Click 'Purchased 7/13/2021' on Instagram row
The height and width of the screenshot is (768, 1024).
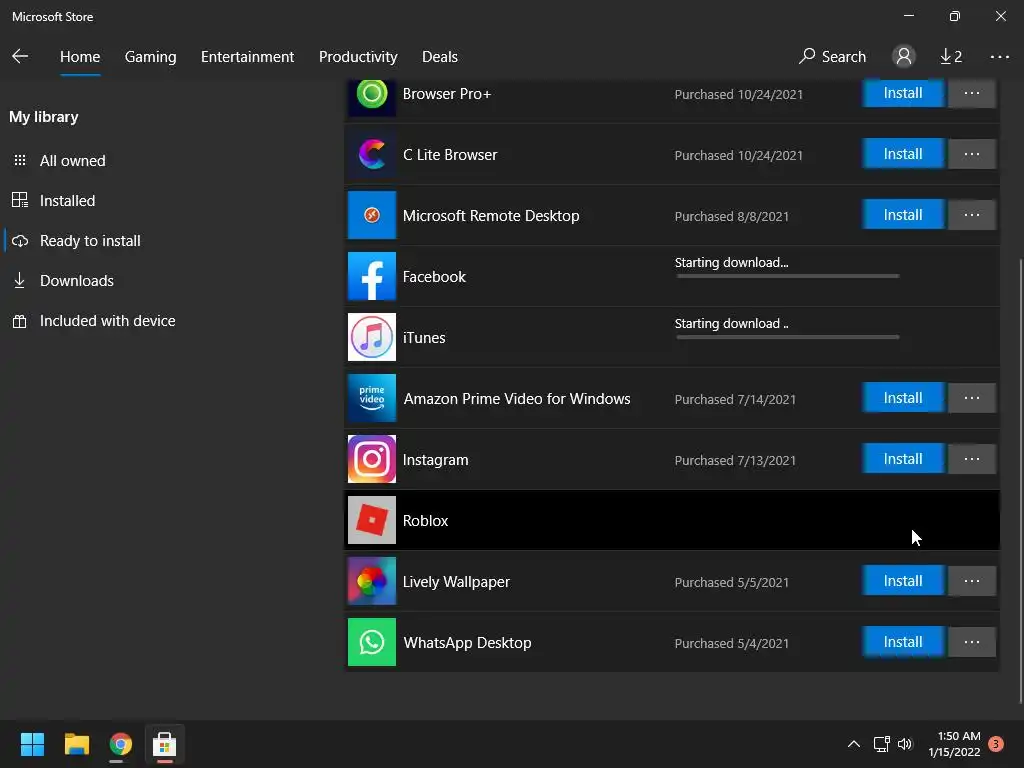click(x=735, y=460)
